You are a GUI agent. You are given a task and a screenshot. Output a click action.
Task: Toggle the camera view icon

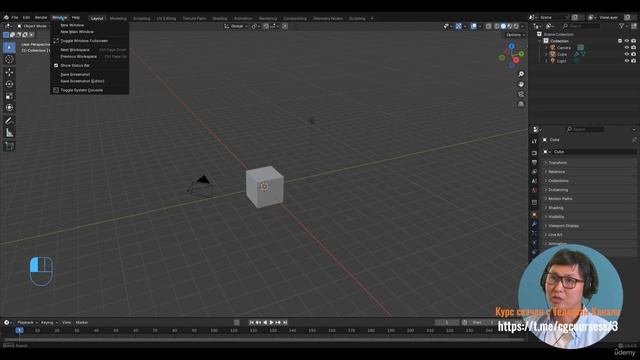(521, 94)
